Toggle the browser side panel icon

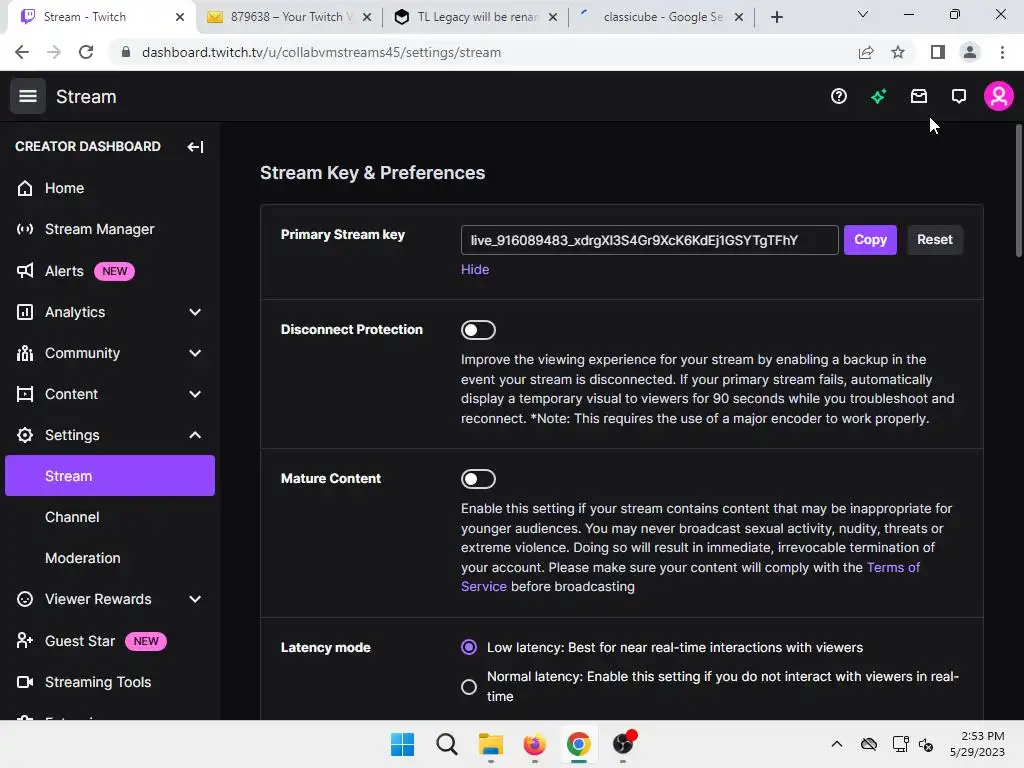click(938, 52)
